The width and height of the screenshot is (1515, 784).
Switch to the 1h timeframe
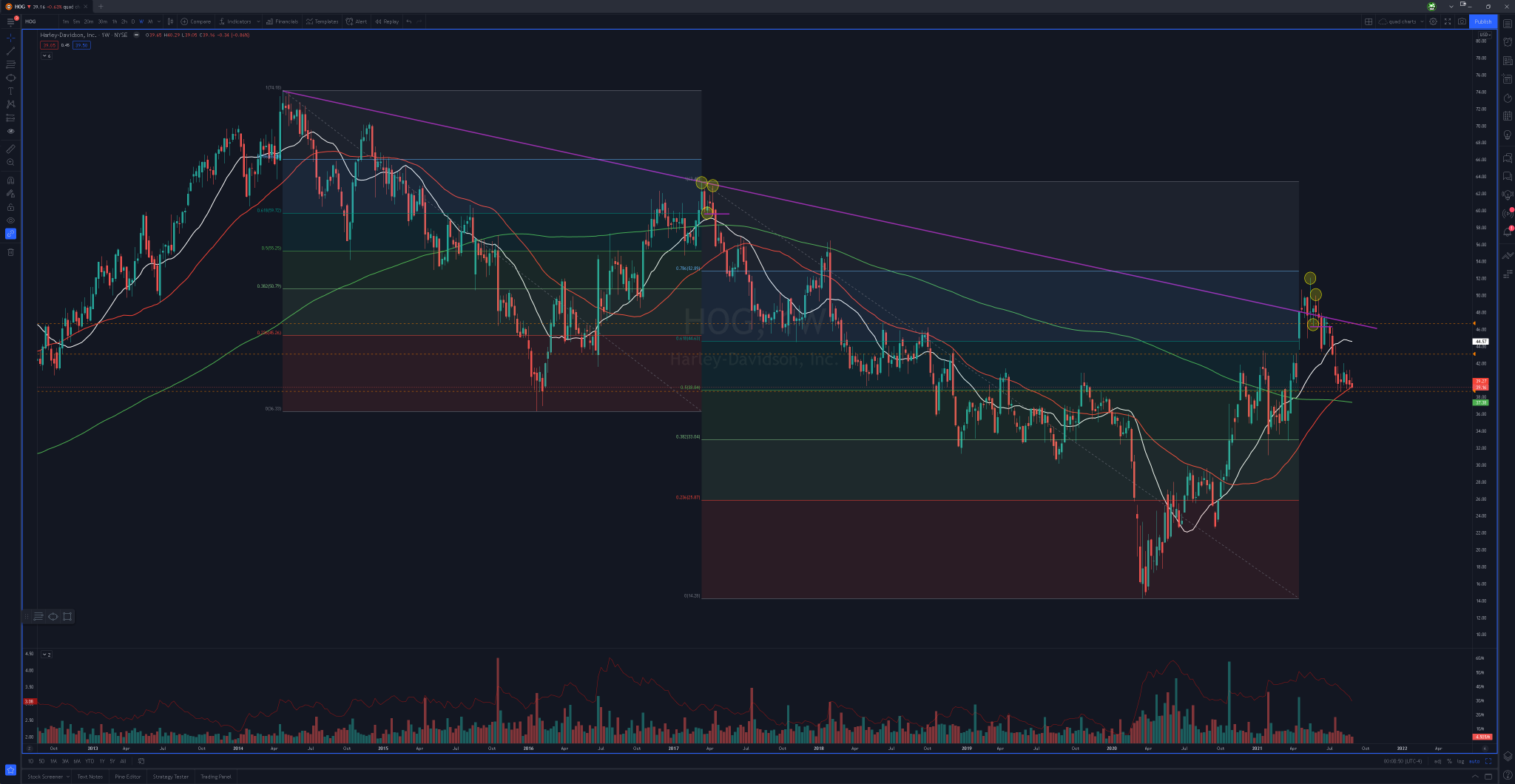(x=114, y=21)
